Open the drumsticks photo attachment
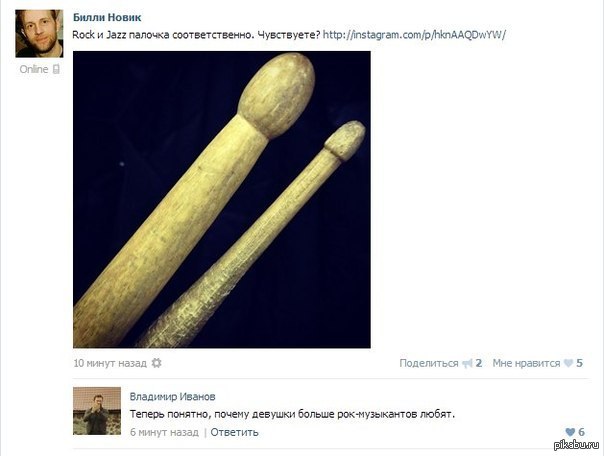Viewport: 604px width, 456px height. (222, 200)
